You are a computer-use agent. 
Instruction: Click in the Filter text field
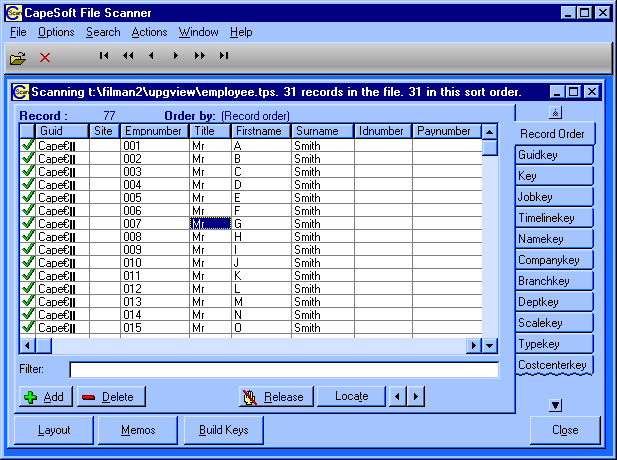(x=283, y=370)
